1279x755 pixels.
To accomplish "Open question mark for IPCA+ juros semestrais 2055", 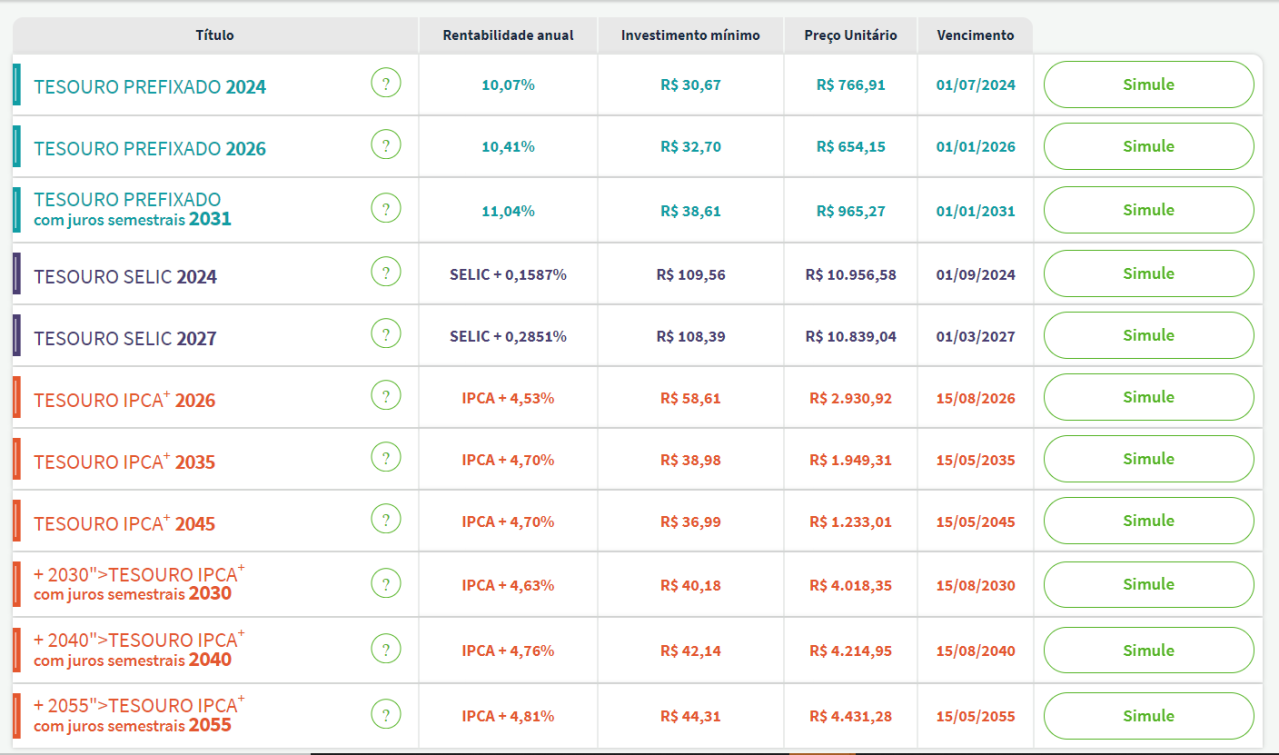I will point(385,715).
